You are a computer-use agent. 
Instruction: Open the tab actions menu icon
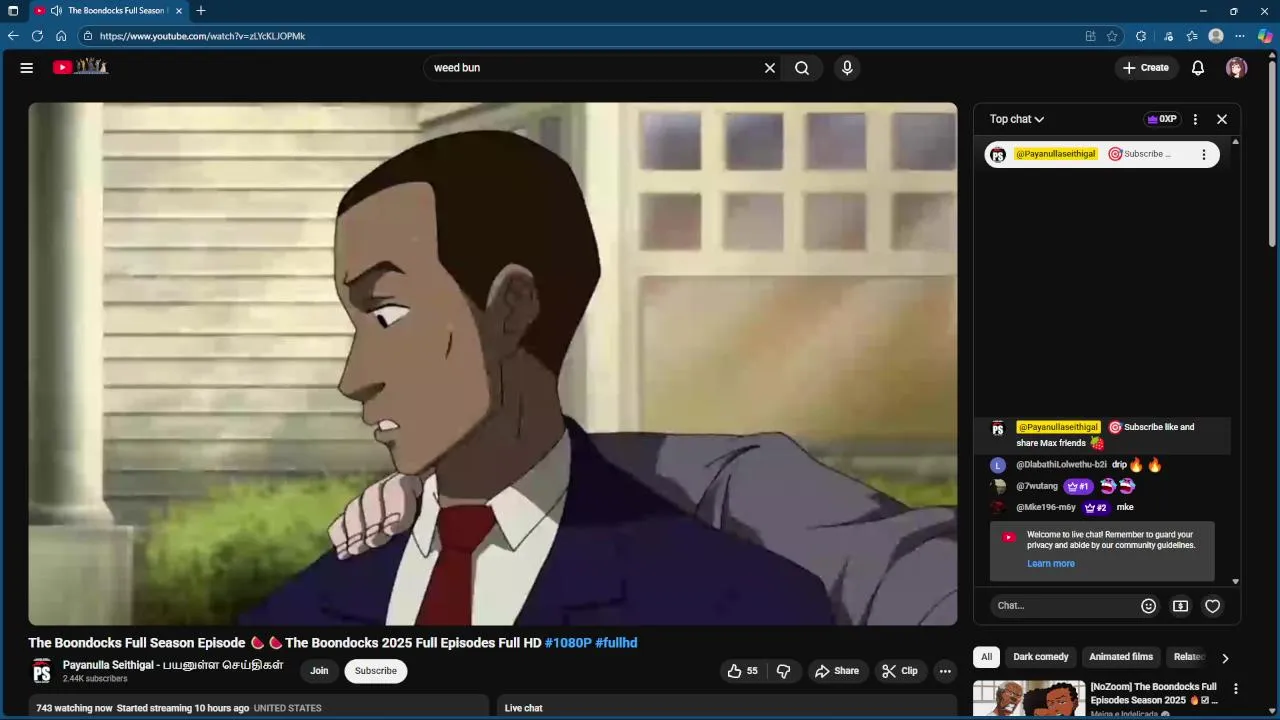[13, 11]
